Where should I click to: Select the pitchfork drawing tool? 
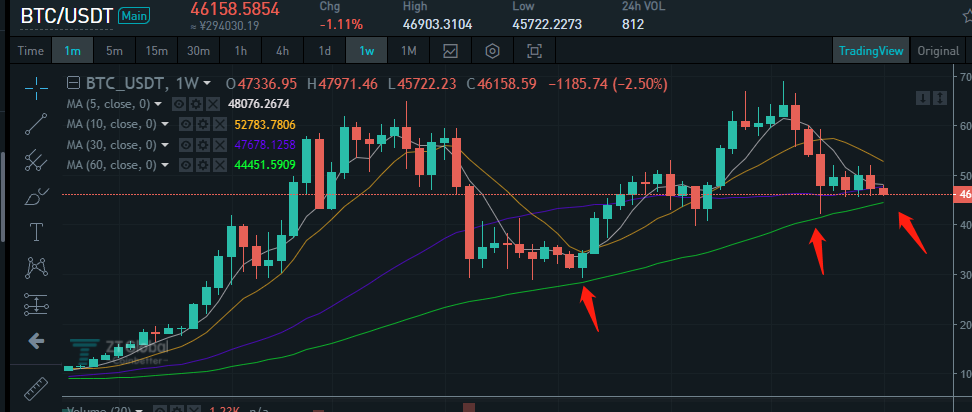pyautogui.click(x=36, y=161)
